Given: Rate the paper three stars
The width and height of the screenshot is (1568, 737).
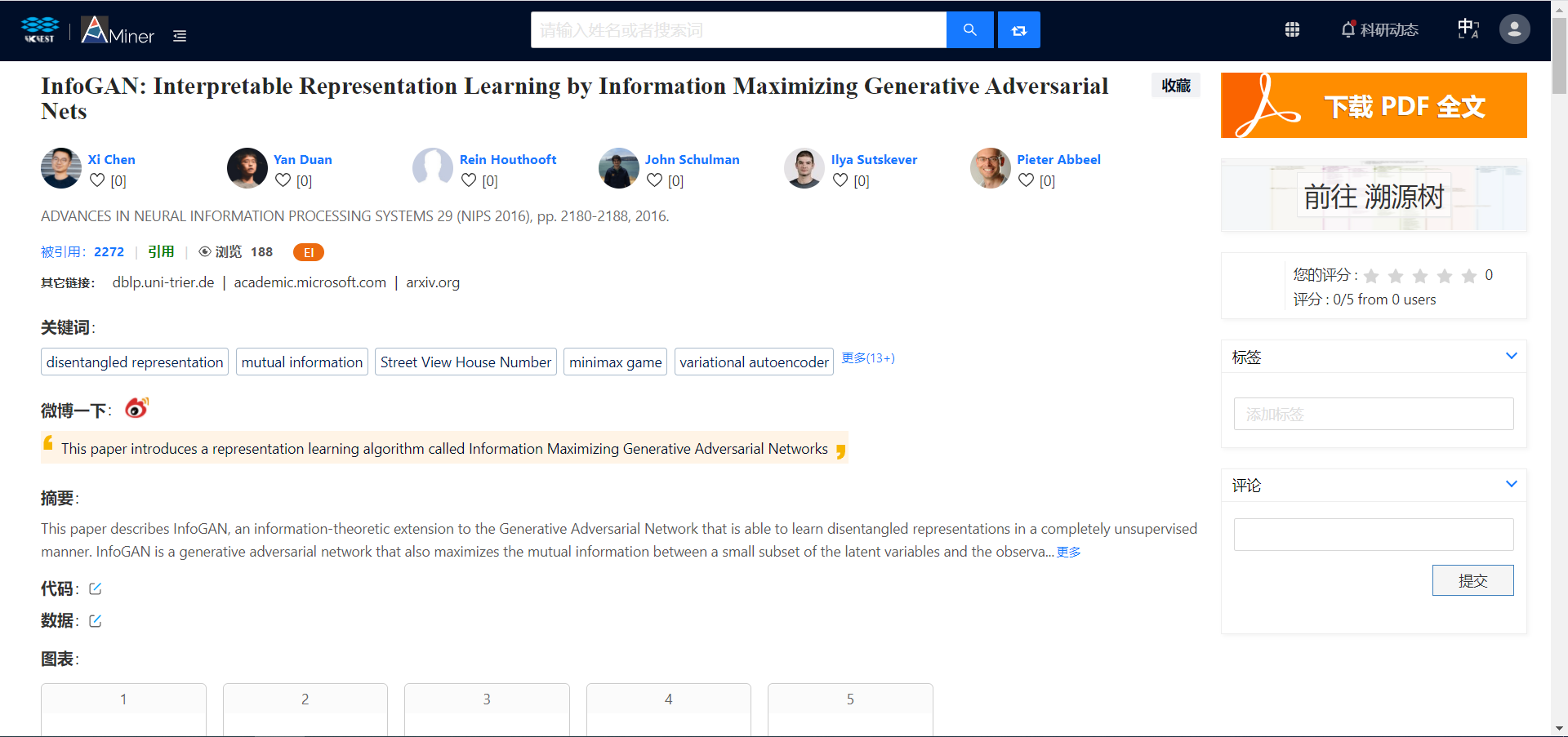Looking at the screenshot, I should pyautogui.click(x=1420, y=276).
